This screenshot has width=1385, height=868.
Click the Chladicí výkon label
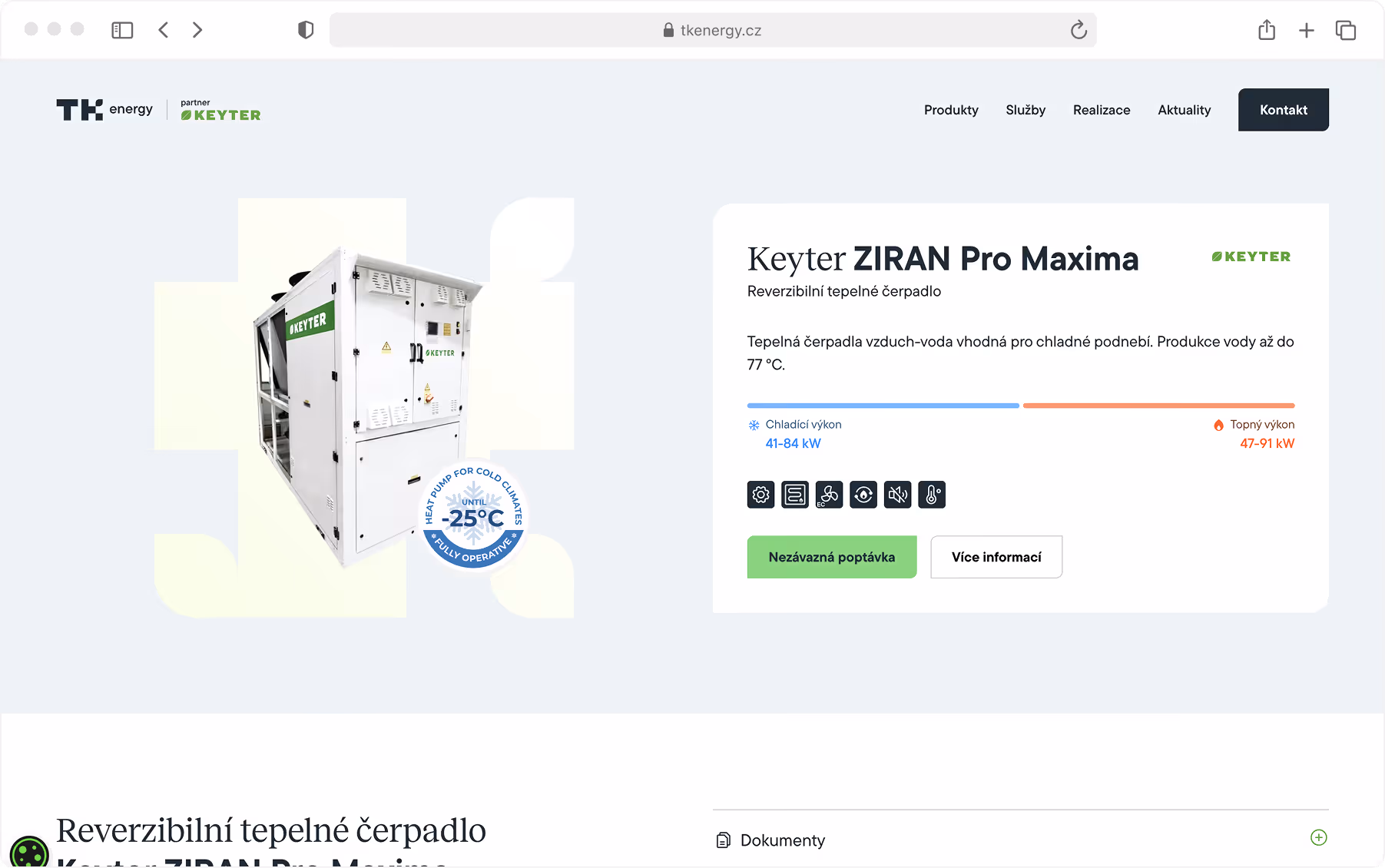[803, 425]
